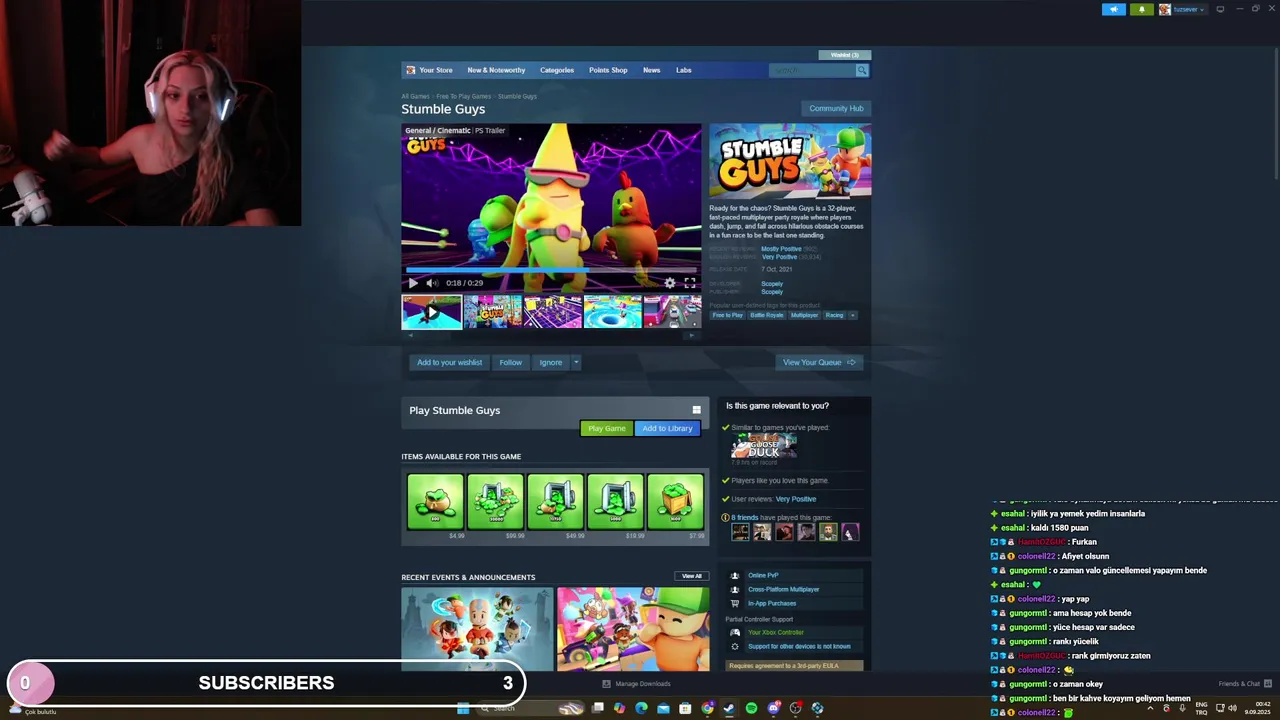The image size is (1280, 720).
Task: Open Steam notifications bell
Action: (1141, 9)
